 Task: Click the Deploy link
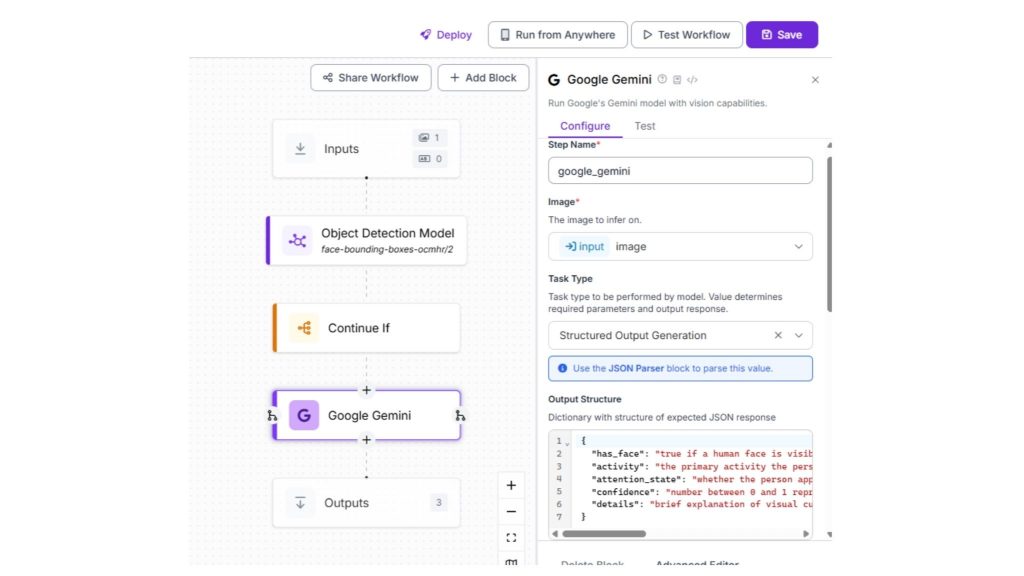pyautogui.click(x=446, y=35)
